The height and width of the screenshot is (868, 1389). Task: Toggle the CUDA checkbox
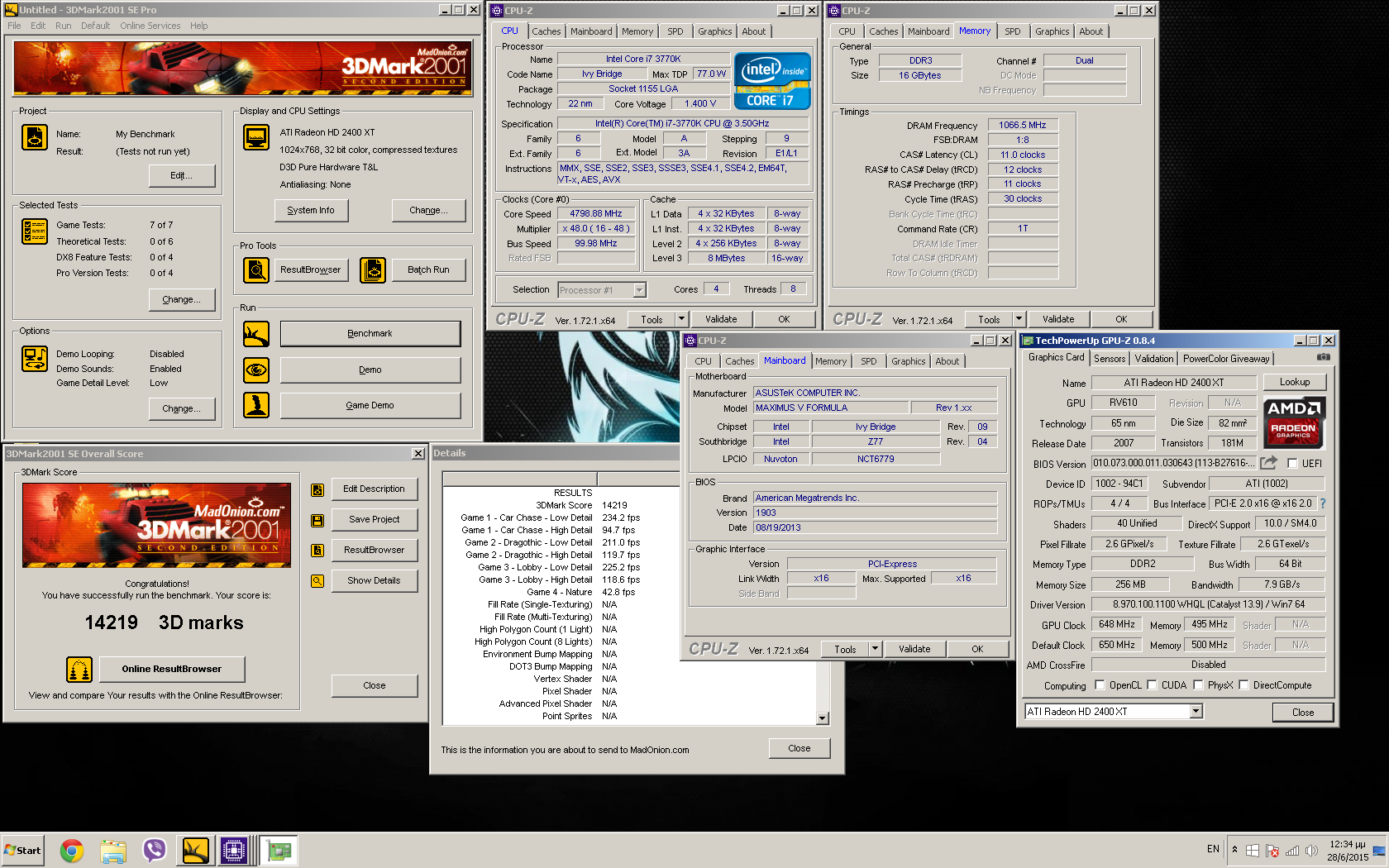pyautogui.click(x=1151, y=684)
